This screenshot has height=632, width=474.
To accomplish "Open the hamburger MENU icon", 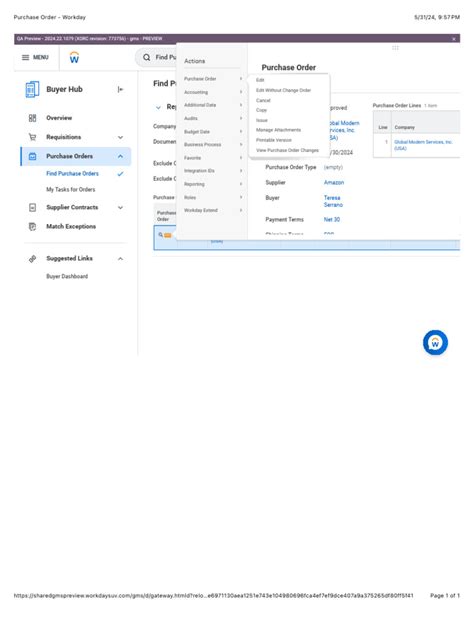I will tap(25, 58).
